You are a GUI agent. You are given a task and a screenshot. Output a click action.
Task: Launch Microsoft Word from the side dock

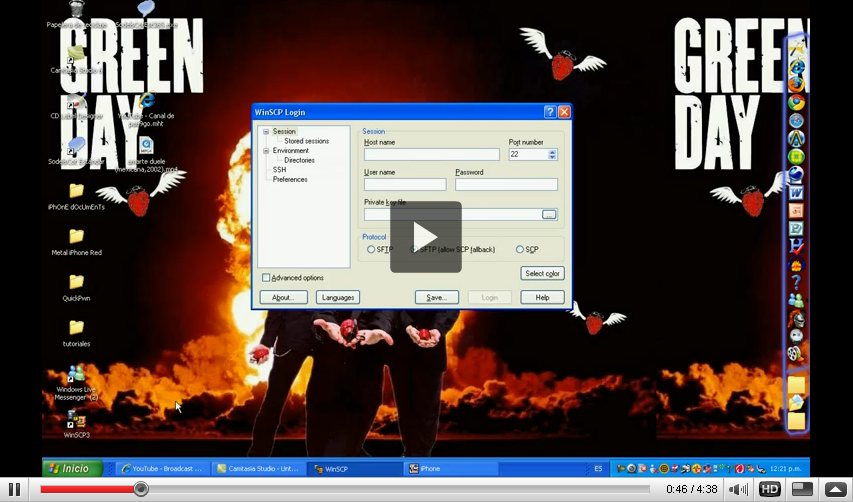coord(796,193)
